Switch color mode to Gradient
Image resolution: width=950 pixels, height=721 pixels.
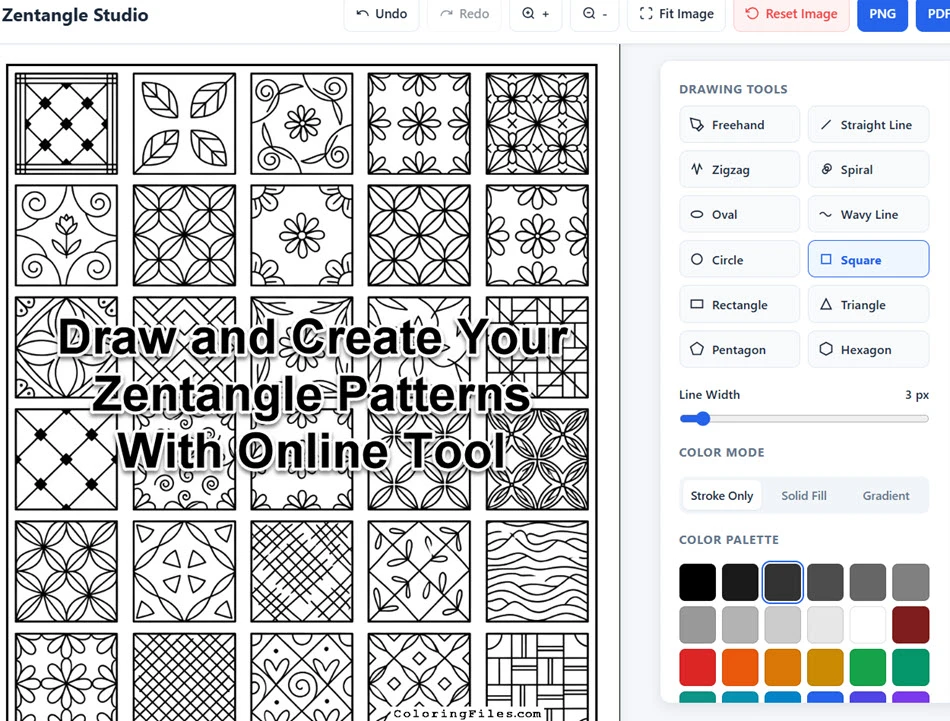pyautogui.click(x=886, y=496)
